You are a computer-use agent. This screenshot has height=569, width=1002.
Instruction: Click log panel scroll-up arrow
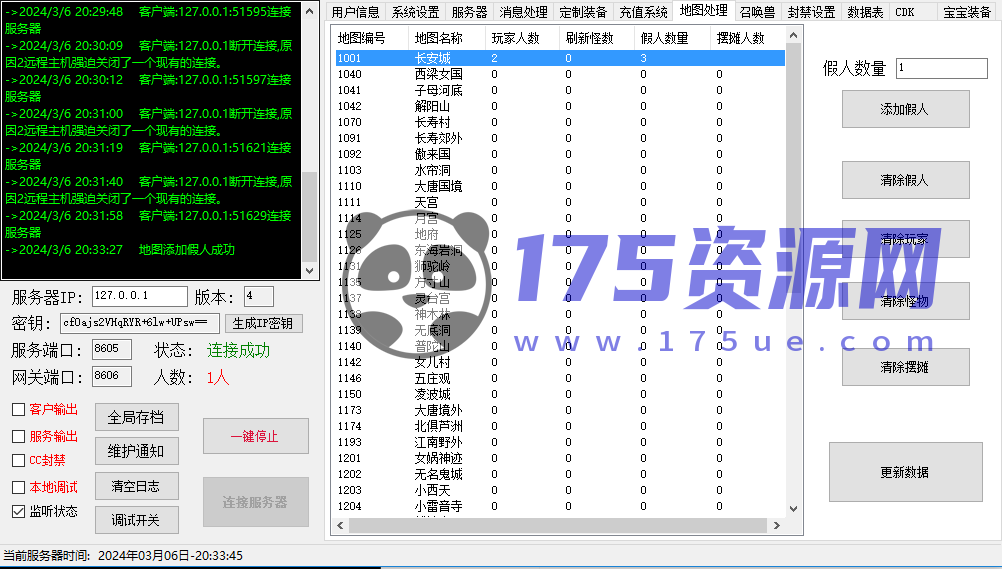click(x=309, y=12)
